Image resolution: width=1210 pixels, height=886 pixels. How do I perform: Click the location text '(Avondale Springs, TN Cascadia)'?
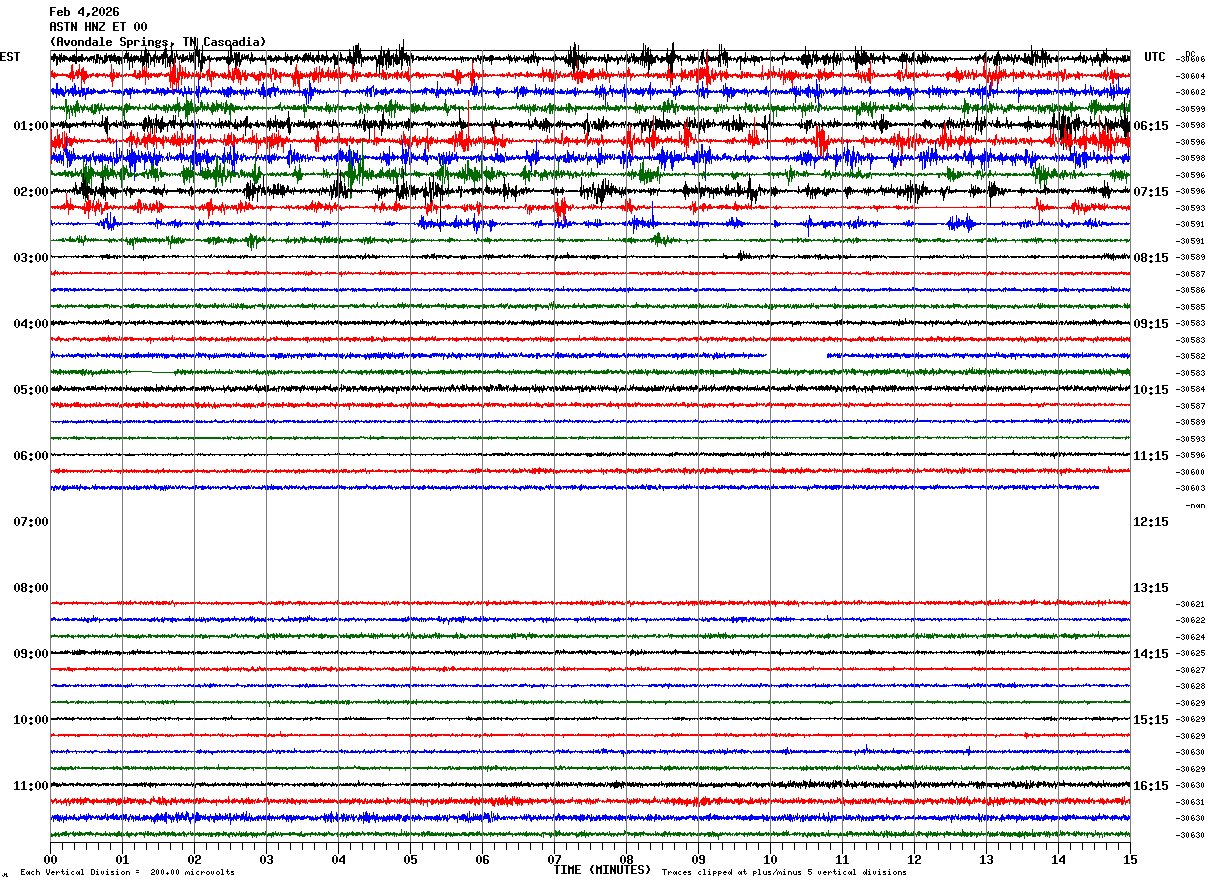(158, 42)
